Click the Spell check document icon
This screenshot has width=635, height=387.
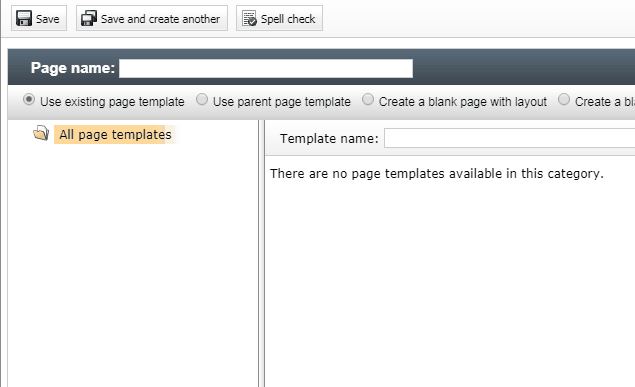(x=249, y=18)
